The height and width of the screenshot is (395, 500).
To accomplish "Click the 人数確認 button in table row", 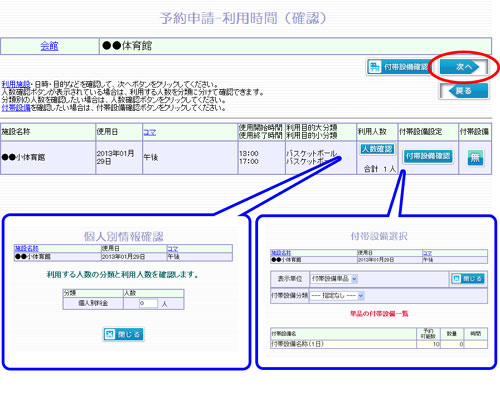I will pos(377,149).
